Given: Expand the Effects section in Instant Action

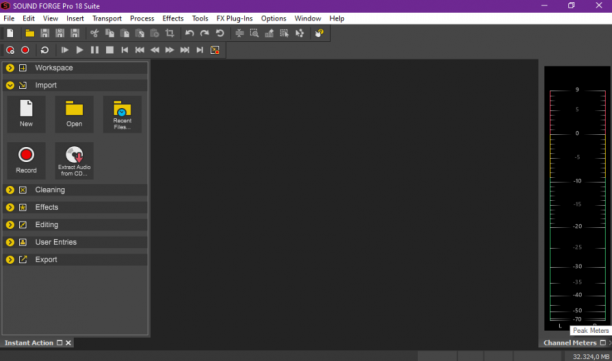Looking at the screenshot, I should click(10, 207).
